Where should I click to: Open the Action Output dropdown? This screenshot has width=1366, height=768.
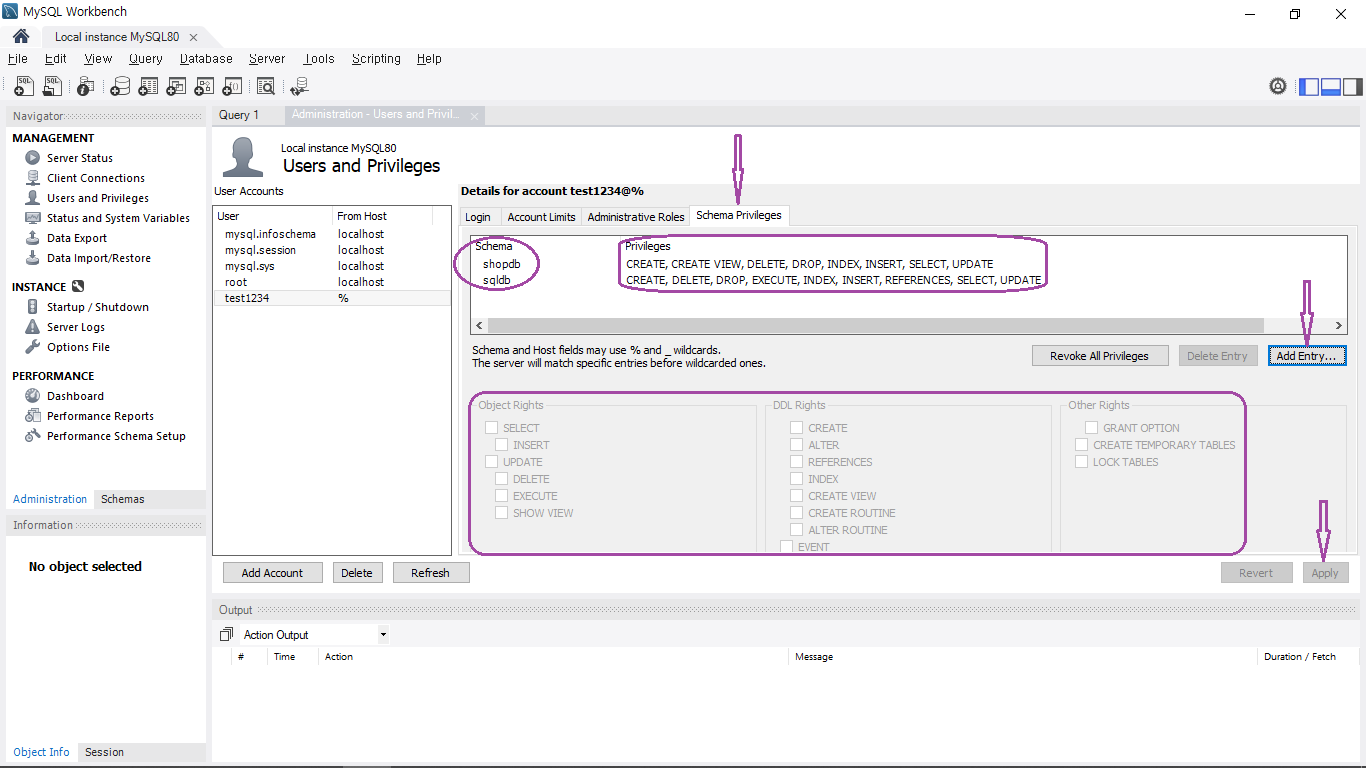tap(383, 635)
